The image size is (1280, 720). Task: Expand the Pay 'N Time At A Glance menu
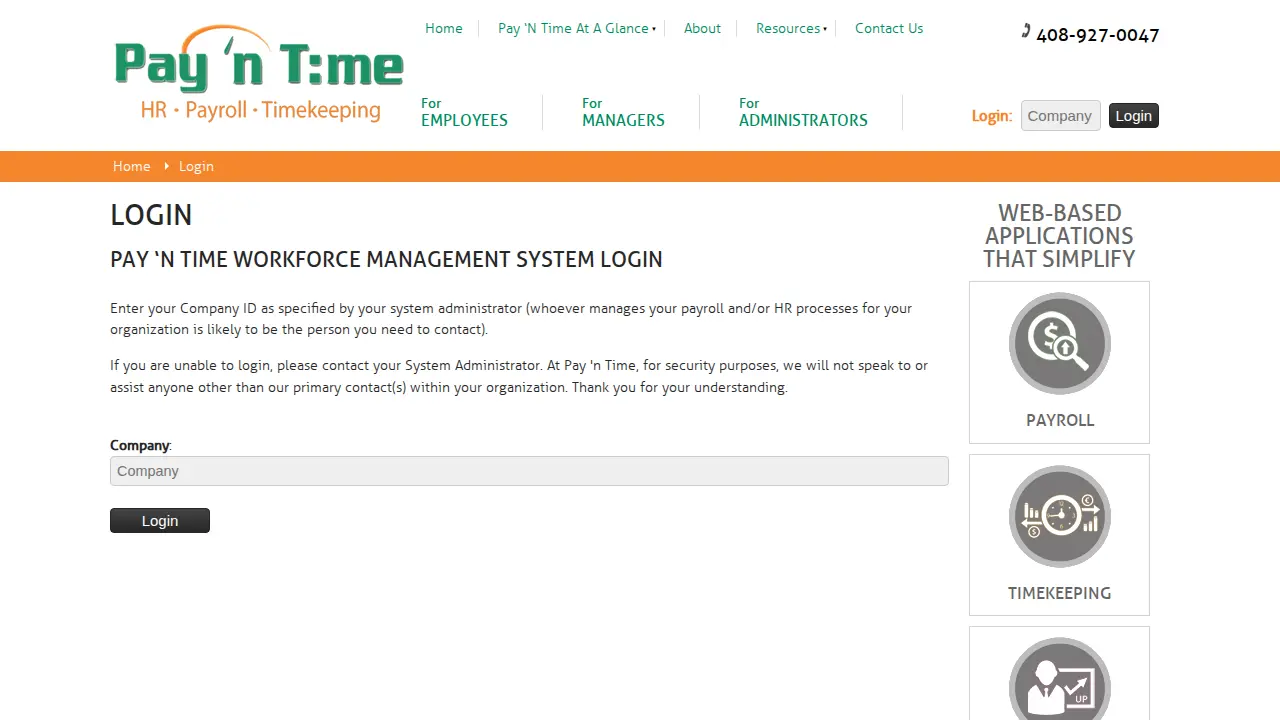(x=577, y=28)
